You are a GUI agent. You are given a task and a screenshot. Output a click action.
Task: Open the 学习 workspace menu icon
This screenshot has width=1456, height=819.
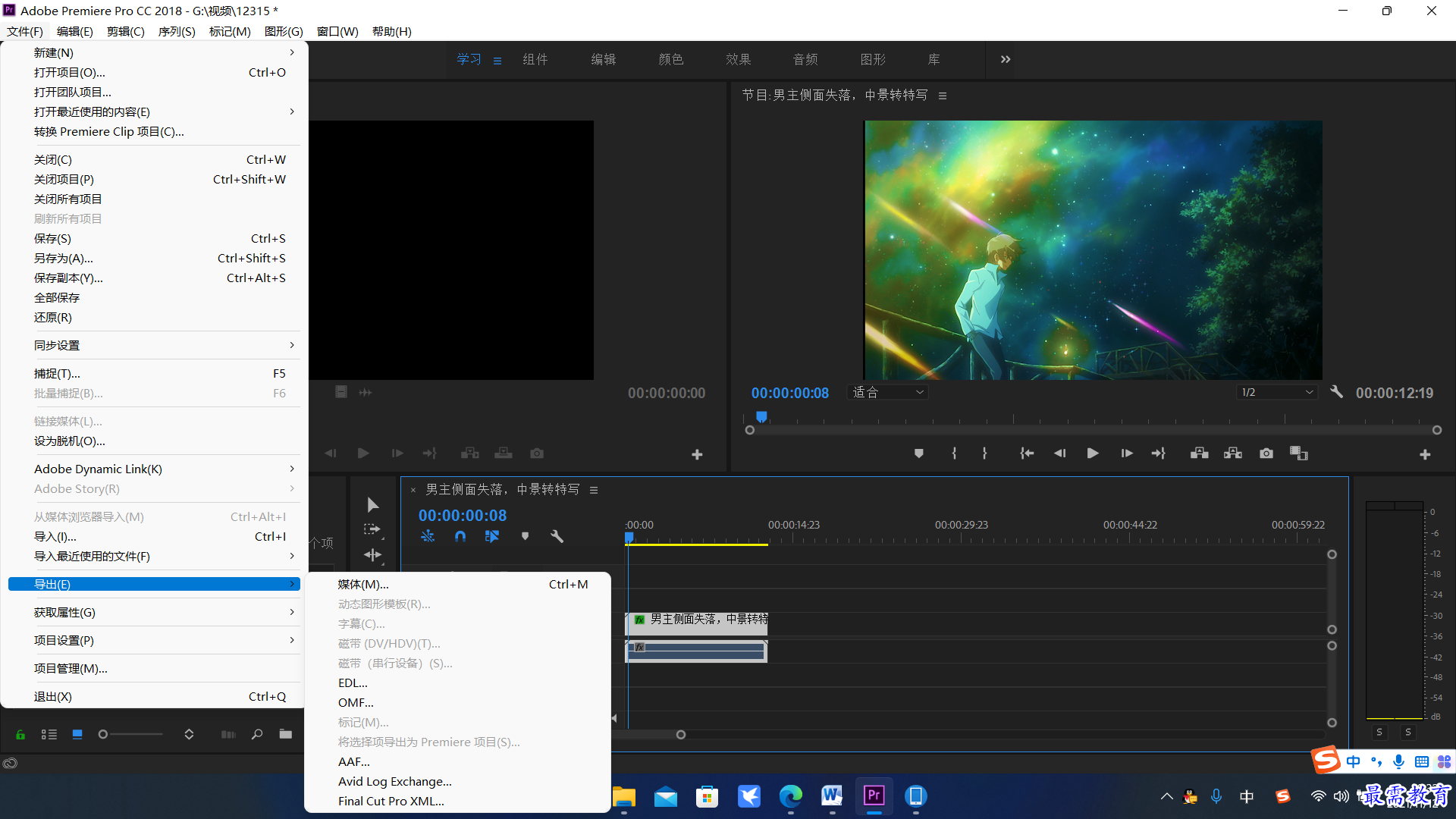pos(497,61)
